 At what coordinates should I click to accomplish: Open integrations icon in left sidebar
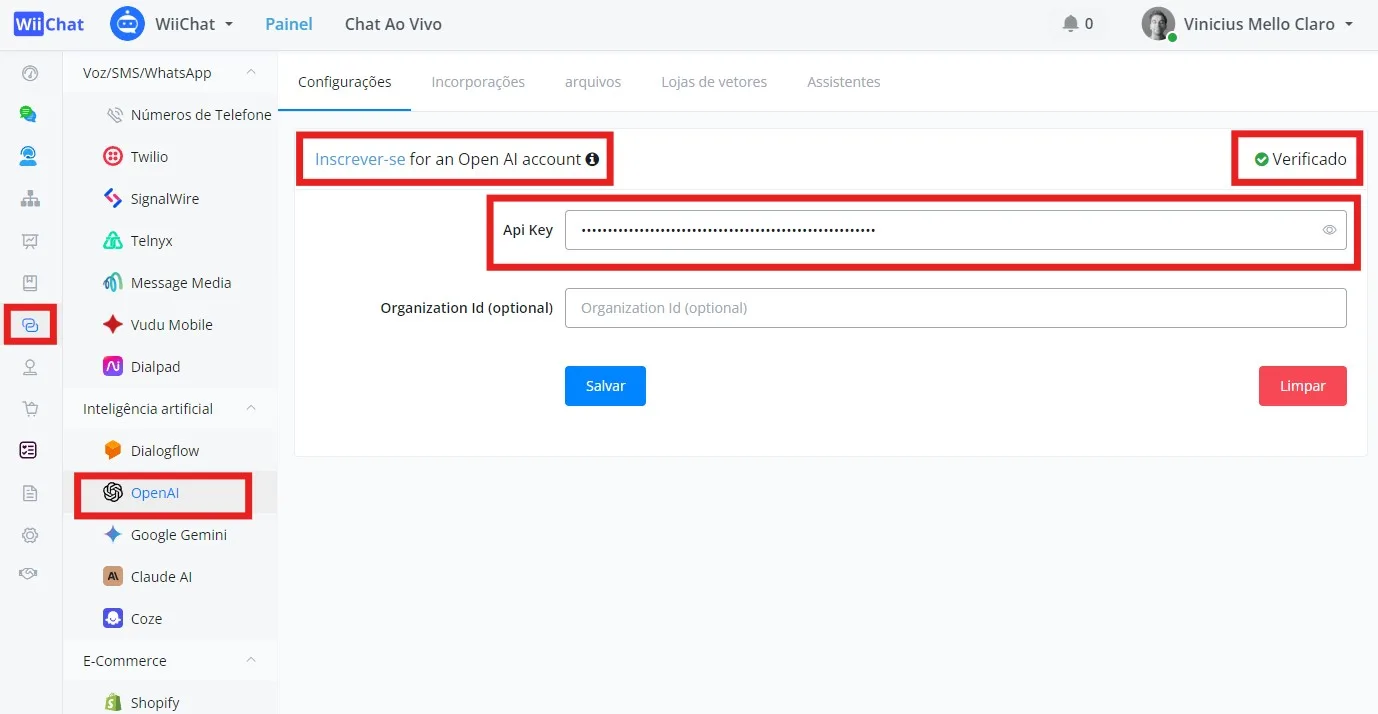[x=30, y=325]
